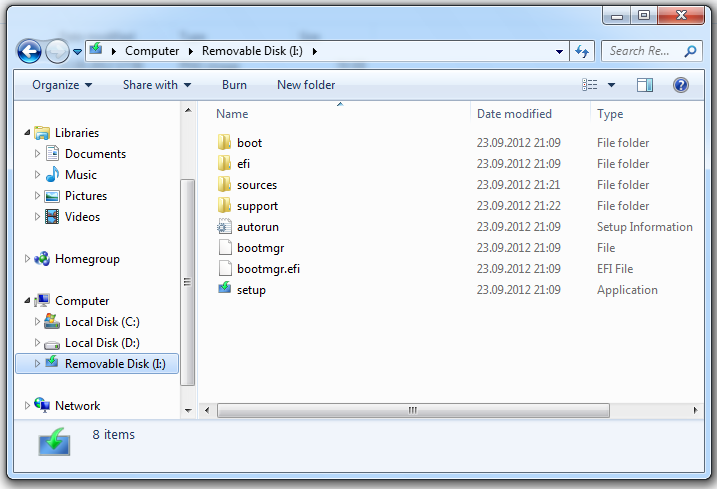This screenshot has height=489, width=717.
Task: Toggle the preview pane
Action: coord(645,85)
